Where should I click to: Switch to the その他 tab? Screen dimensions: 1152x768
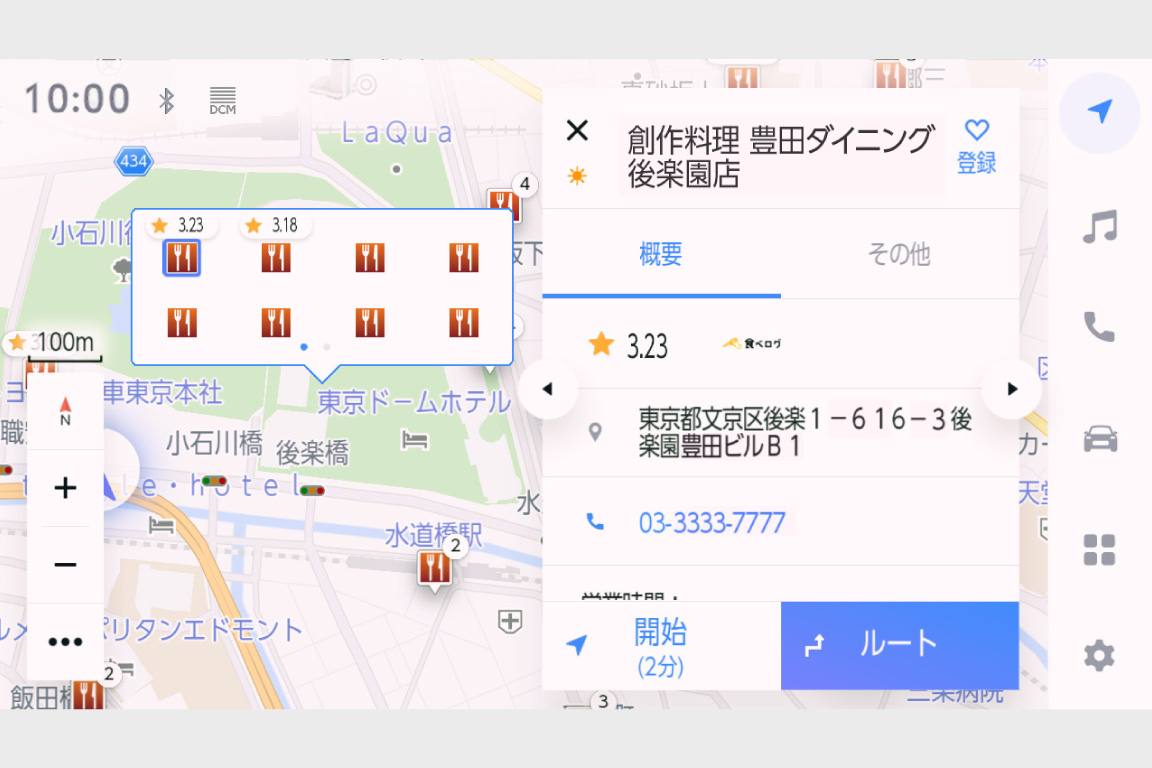pyautogui.click(x=900, y=254)
